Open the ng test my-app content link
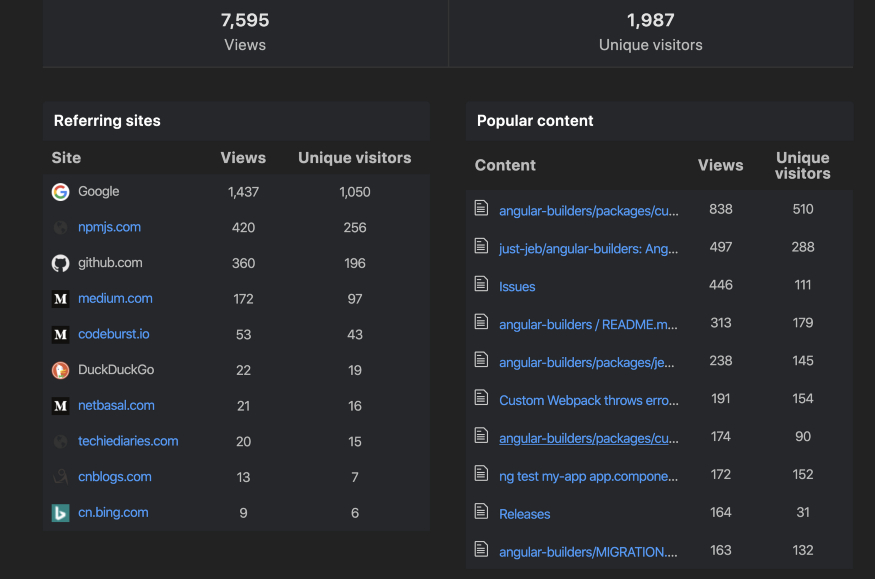The width and height of the screenshot is (875, 579). click(x=588, y=476)
